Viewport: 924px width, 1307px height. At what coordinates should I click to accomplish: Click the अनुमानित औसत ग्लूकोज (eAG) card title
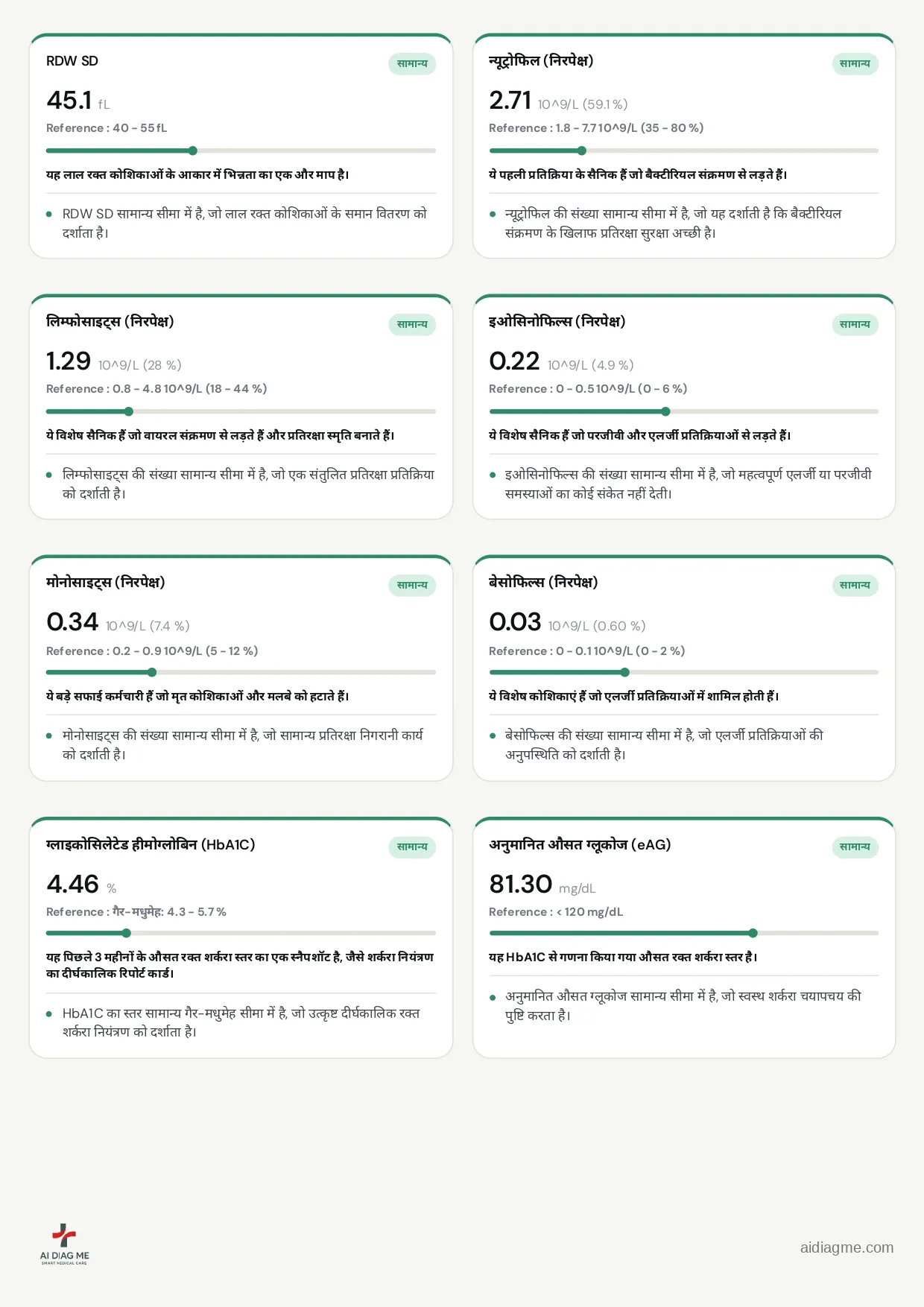580,844
